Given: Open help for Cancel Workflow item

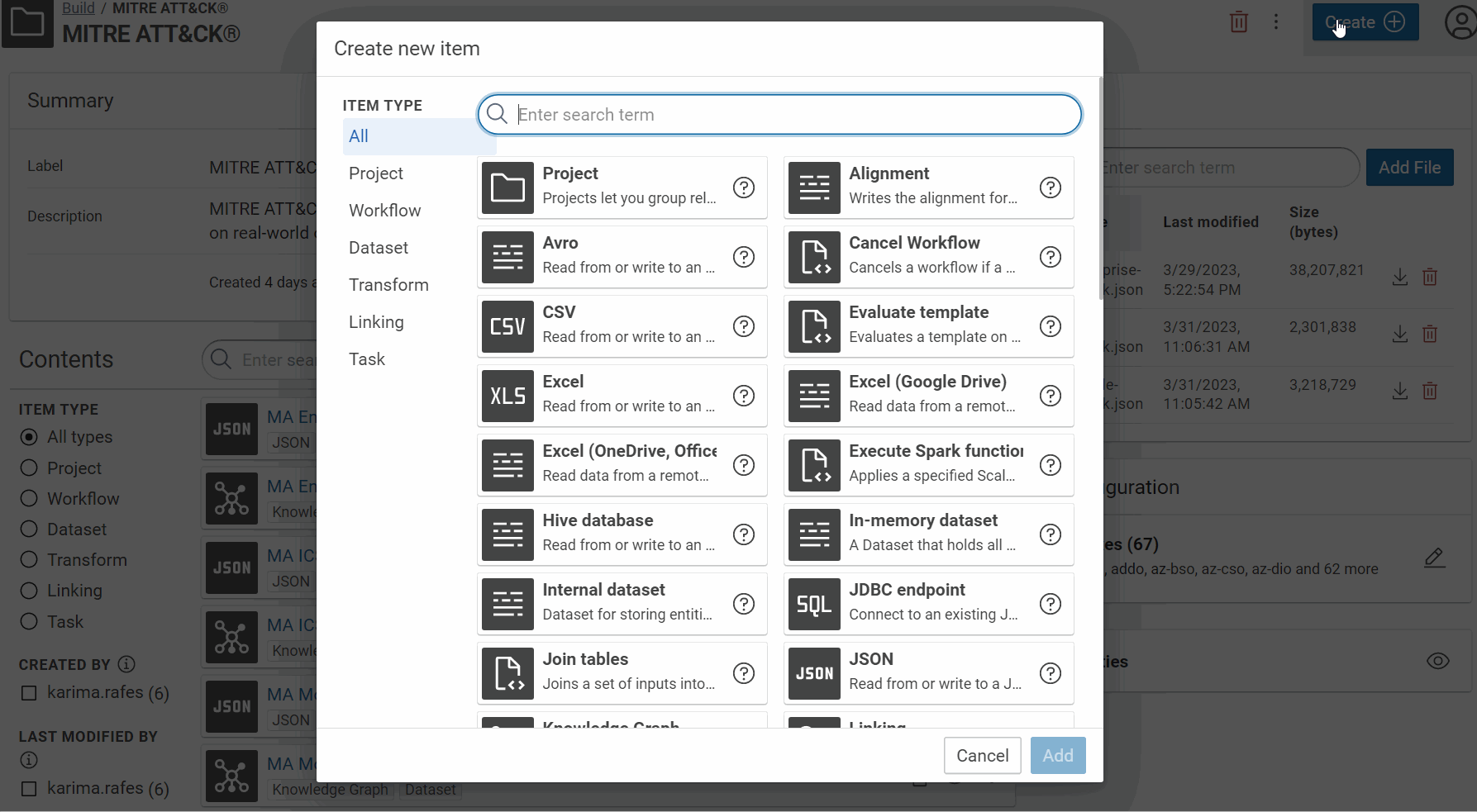Looking at the screenshot, I should tap(1050, 257).
